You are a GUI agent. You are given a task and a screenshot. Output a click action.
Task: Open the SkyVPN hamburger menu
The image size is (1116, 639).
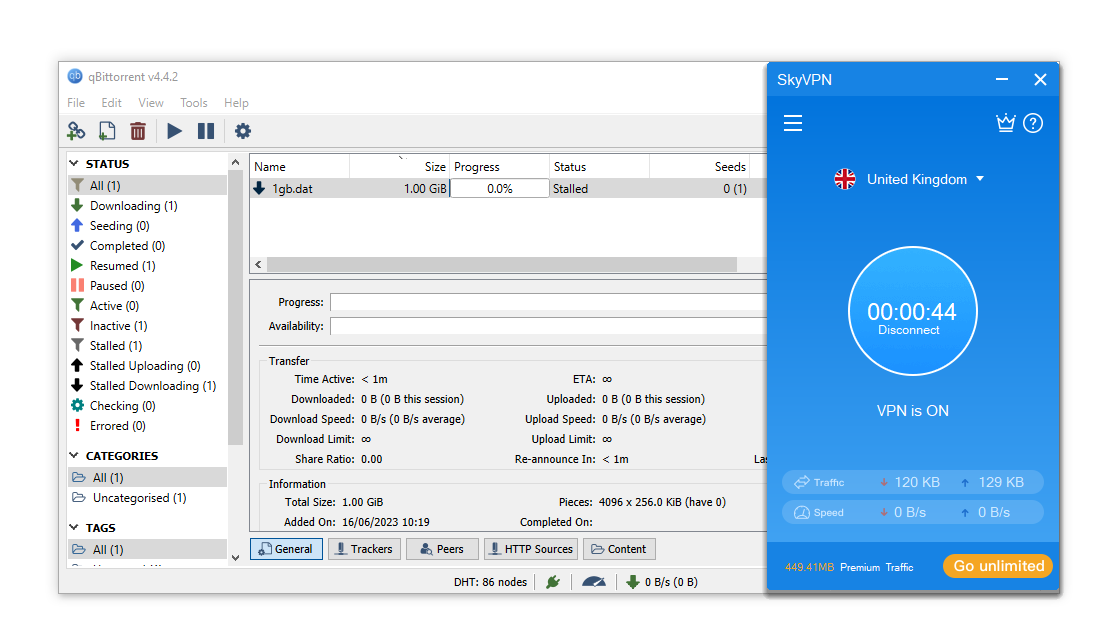pos(793,123)
